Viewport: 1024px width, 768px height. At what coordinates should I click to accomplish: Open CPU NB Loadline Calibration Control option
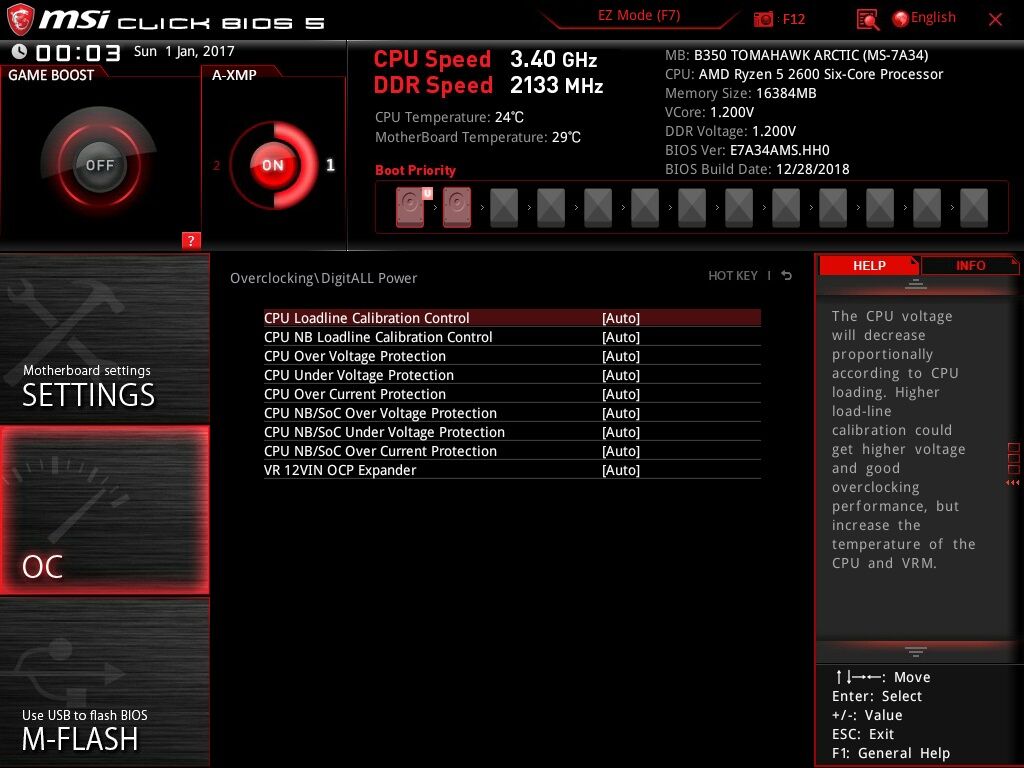point(512,337)
